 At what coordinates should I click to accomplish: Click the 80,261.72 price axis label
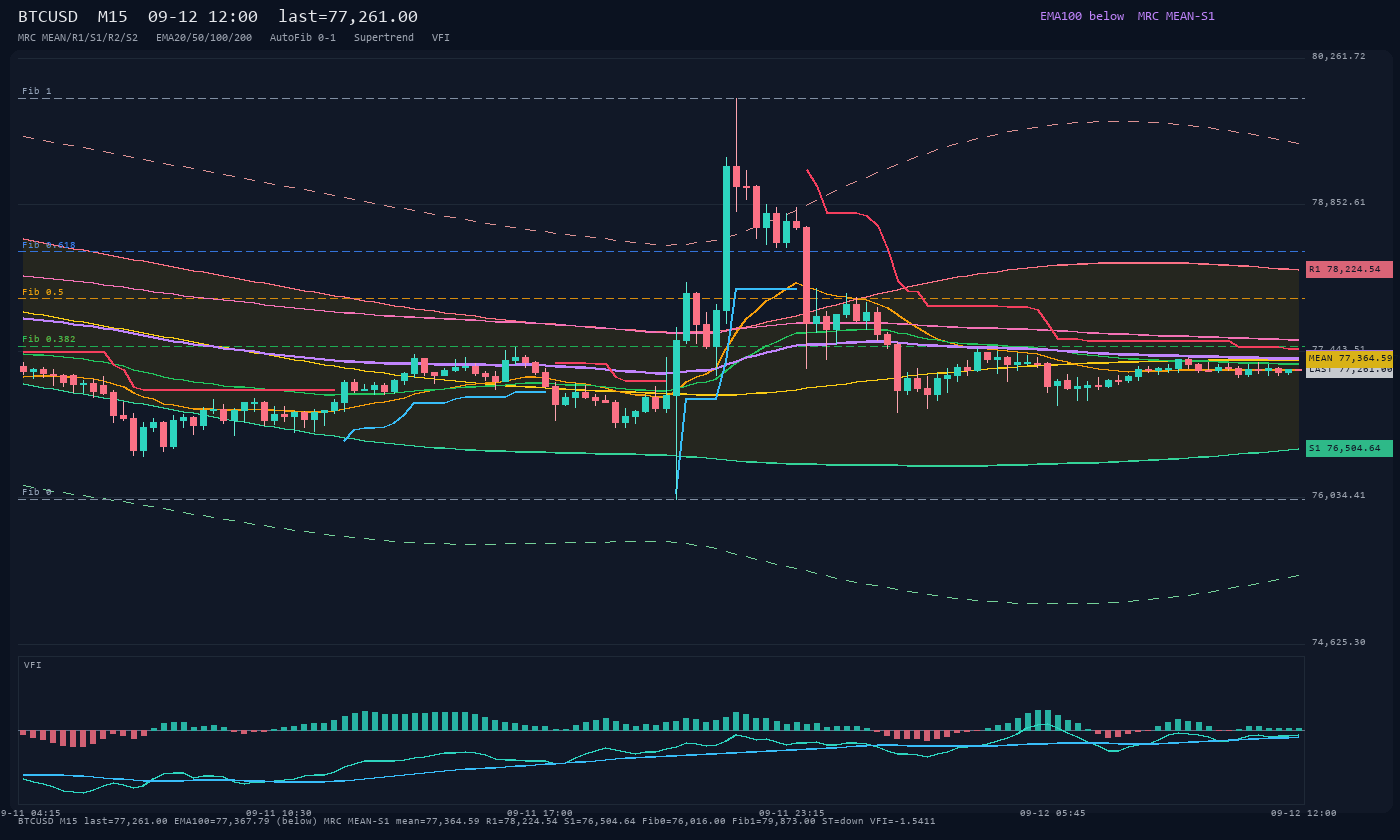tap(1339, 57)
